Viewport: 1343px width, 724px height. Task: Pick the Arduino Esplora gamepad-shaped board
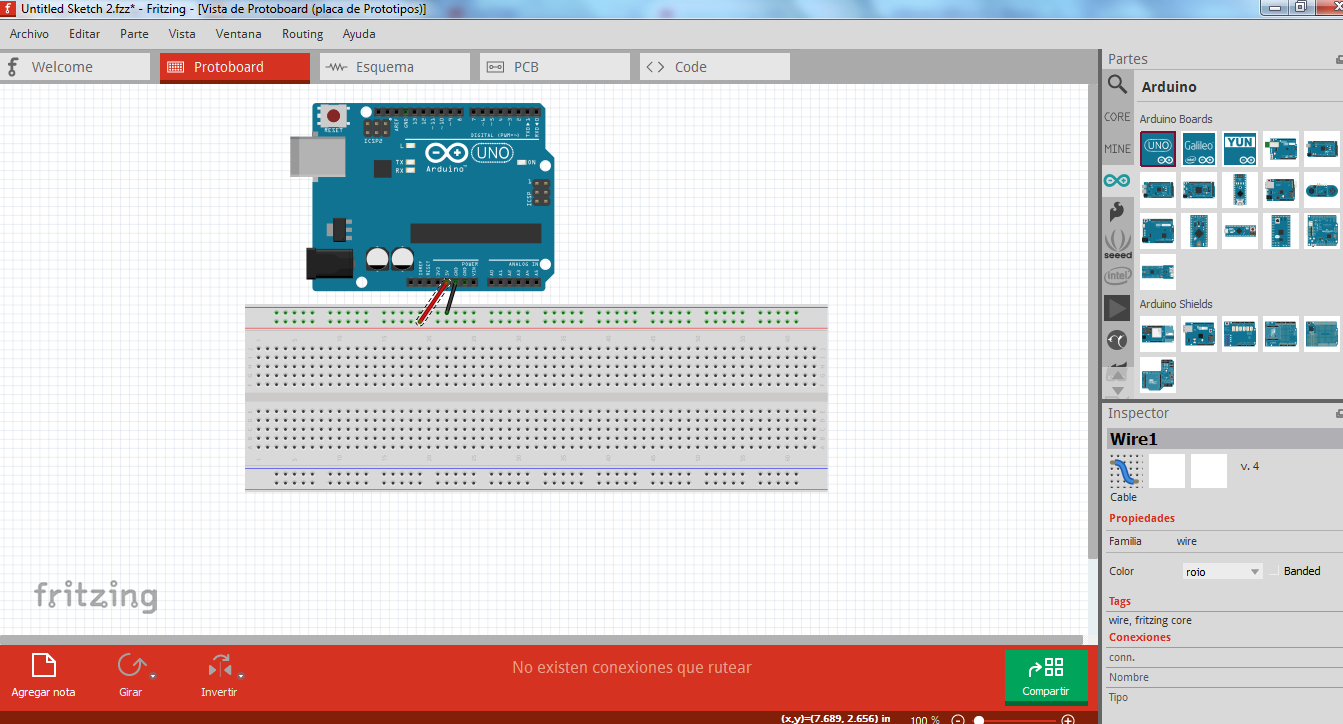[x=1322, y=190]
